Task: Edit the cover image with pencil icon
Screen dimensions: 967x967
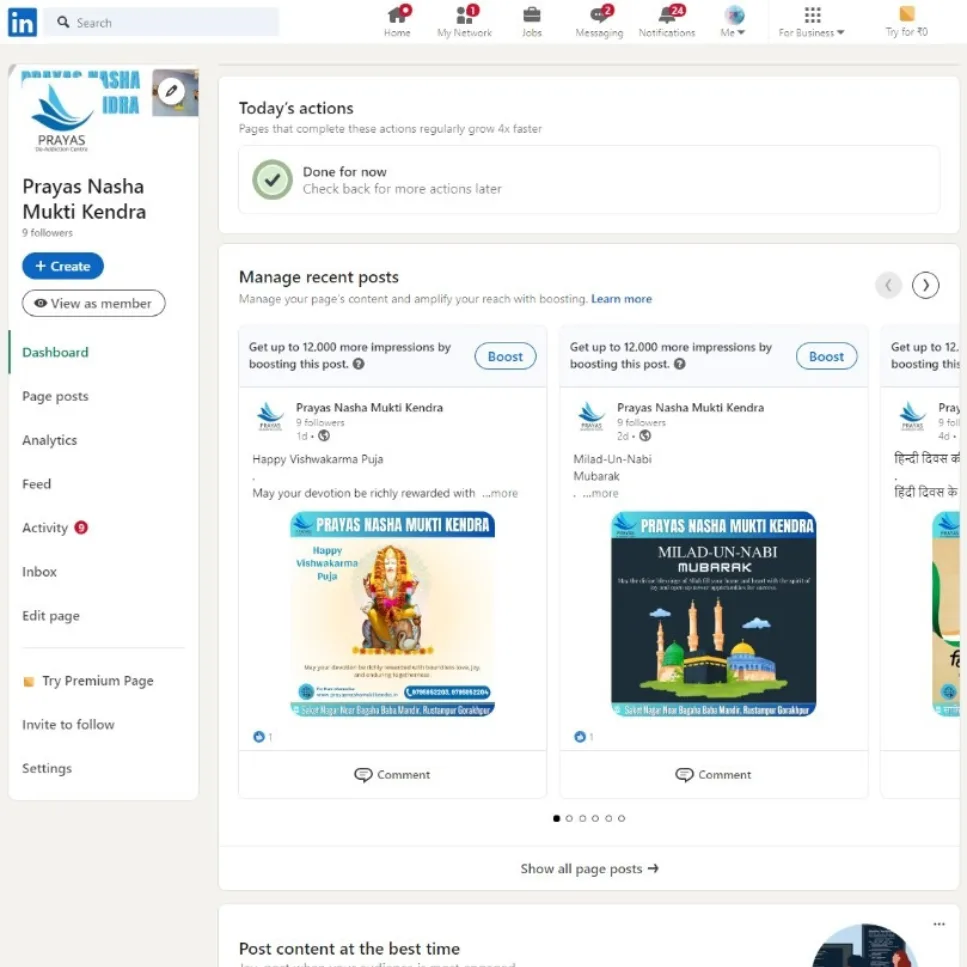Action: click(171, 91)
